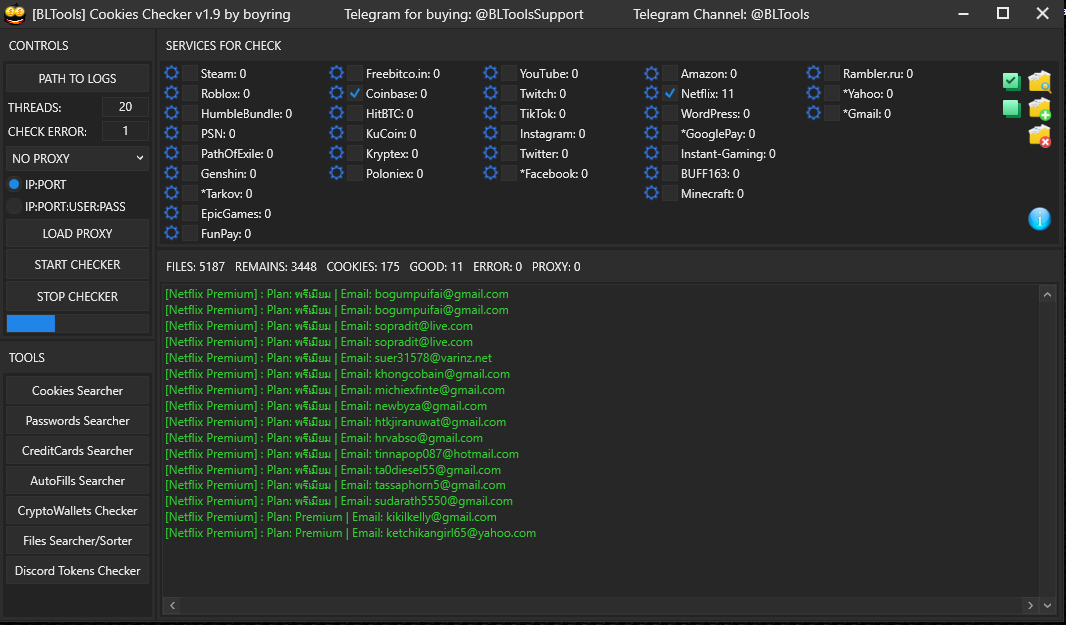This screenshot has width=1066, height=625.
Task: Enable the Instant-Gaming checkbox
Action: click(670, 154)
